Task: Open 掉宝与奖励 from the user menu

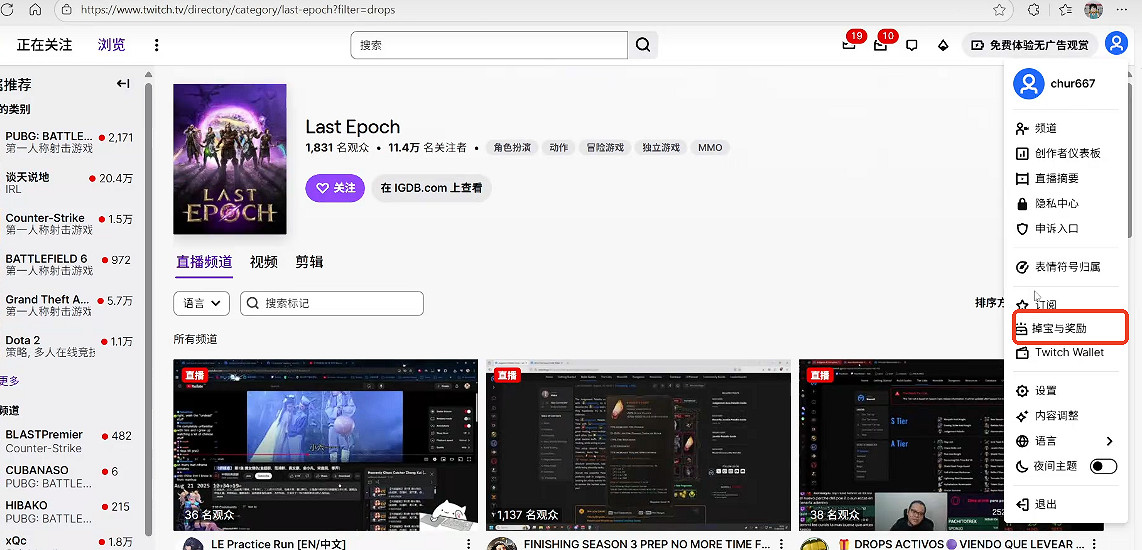Action: [1065, 328]
